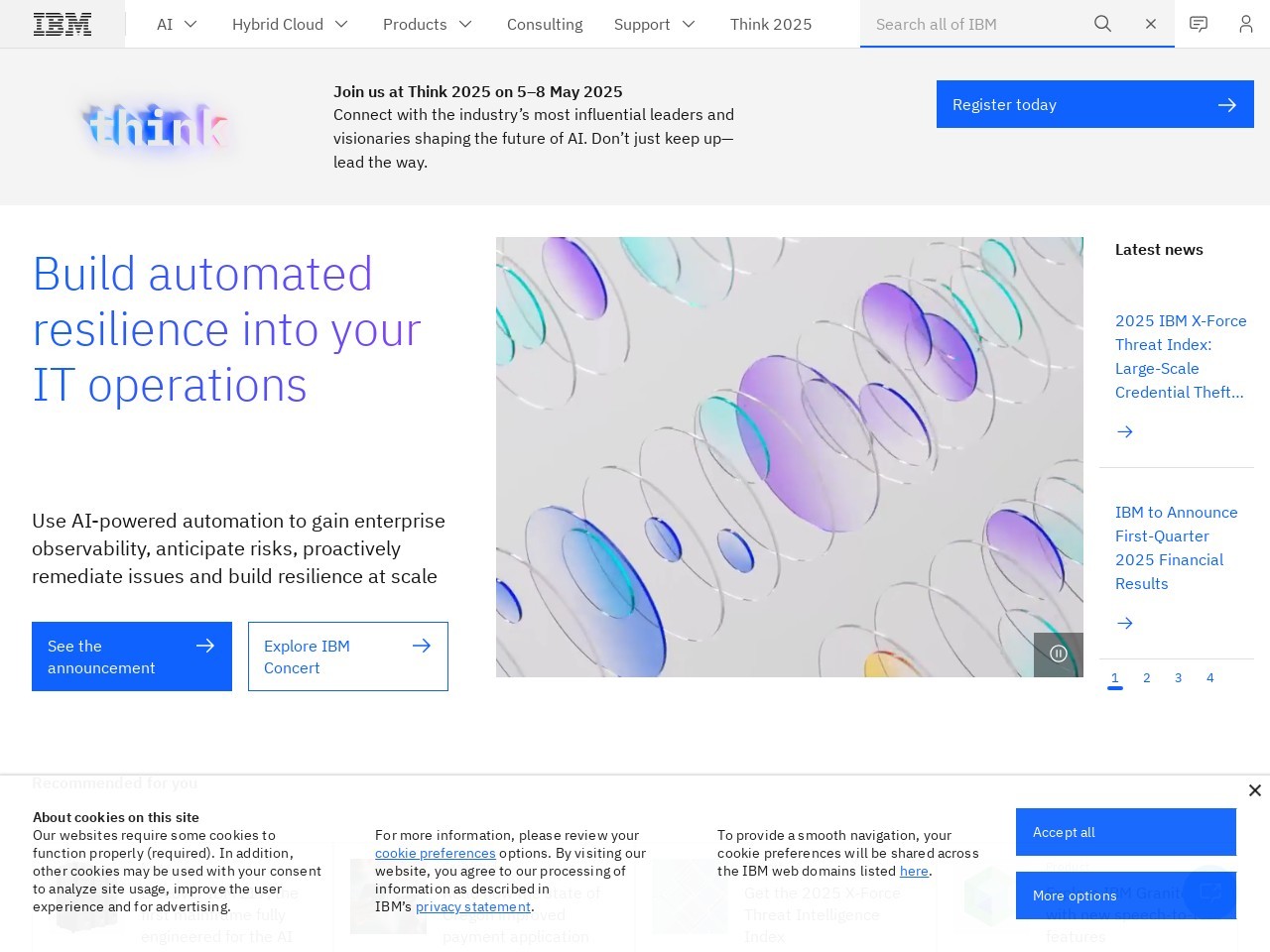Open the floating chat widget icon
The width and height of the screenshot is (1270, 952).
point(1209,892)
